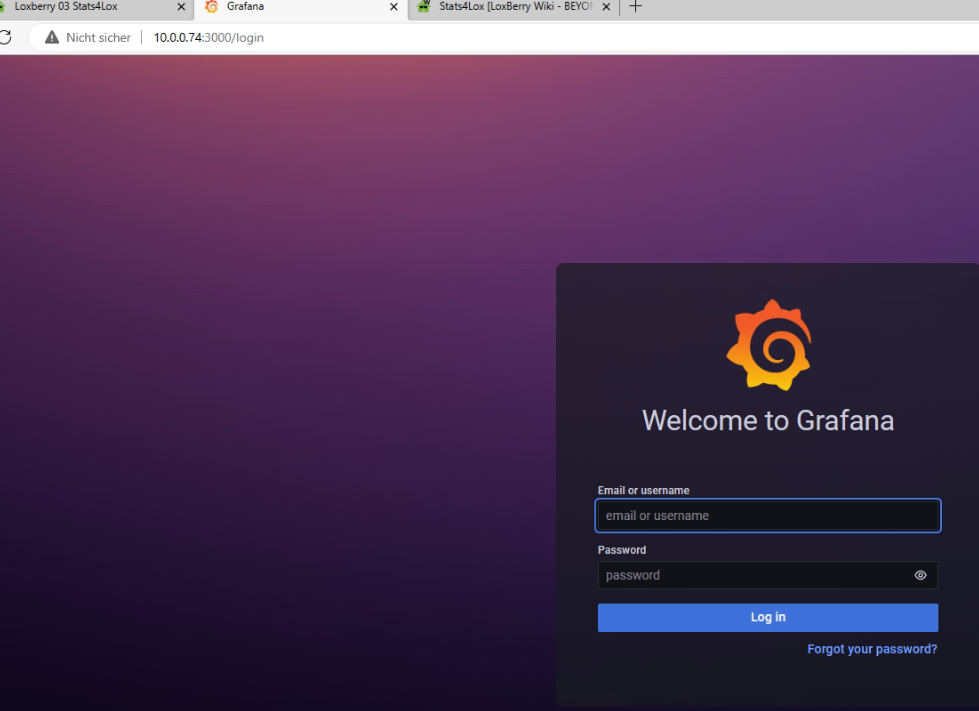Toggle password visibility with eye icon
The image size is (979, 711).
[920, 576]
